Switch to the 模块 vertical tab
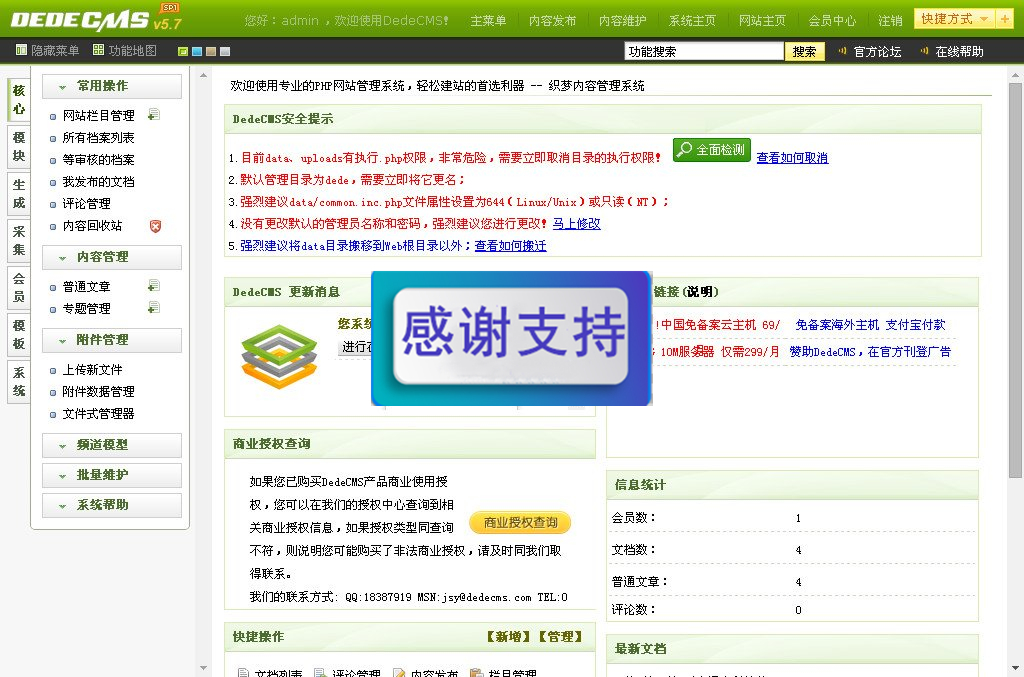The width and height of the screenshot is (1024, 677). pyautogui.click(x=19, y=146)
